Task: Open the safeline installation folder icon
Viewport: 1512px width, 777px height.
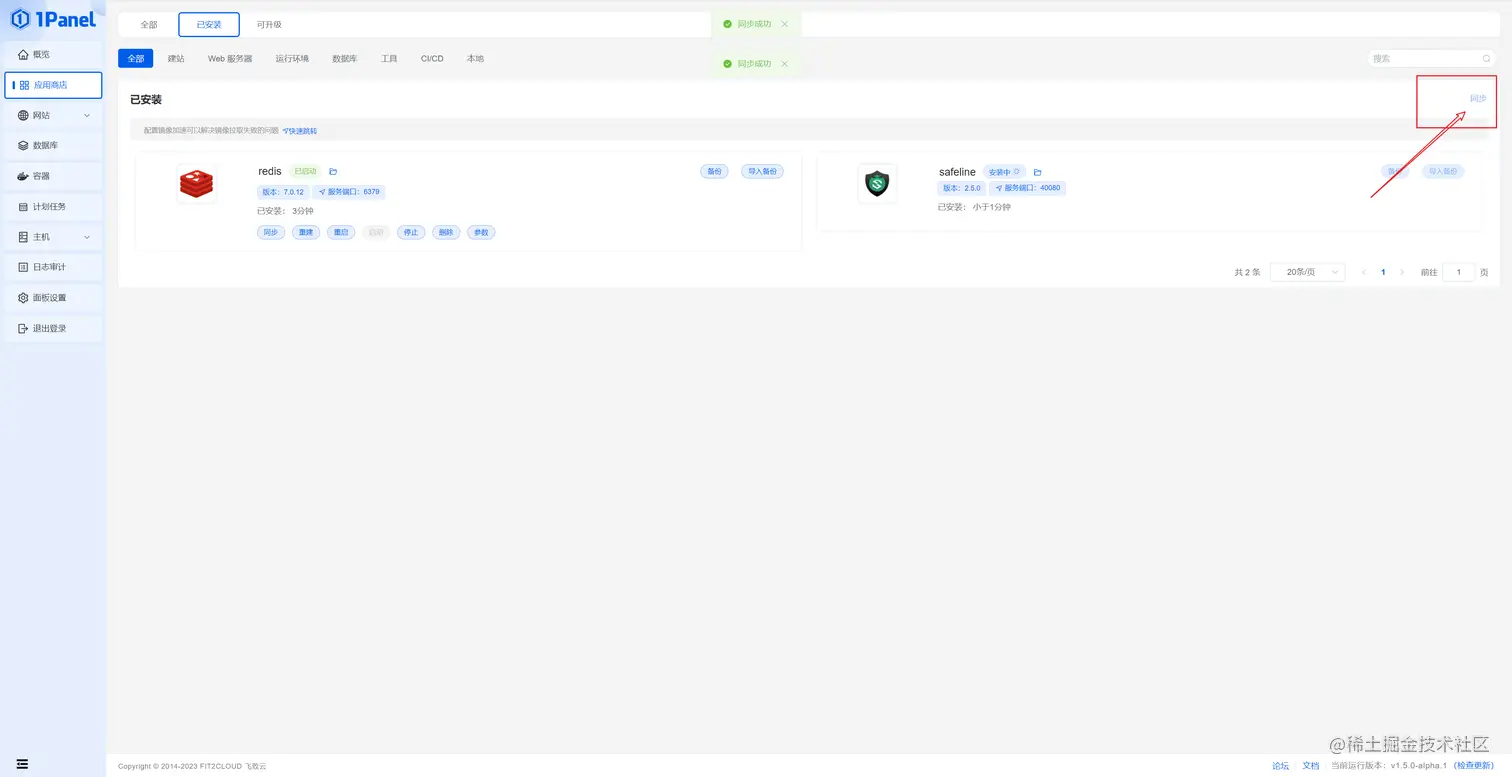Action: tap(1037, 172)
